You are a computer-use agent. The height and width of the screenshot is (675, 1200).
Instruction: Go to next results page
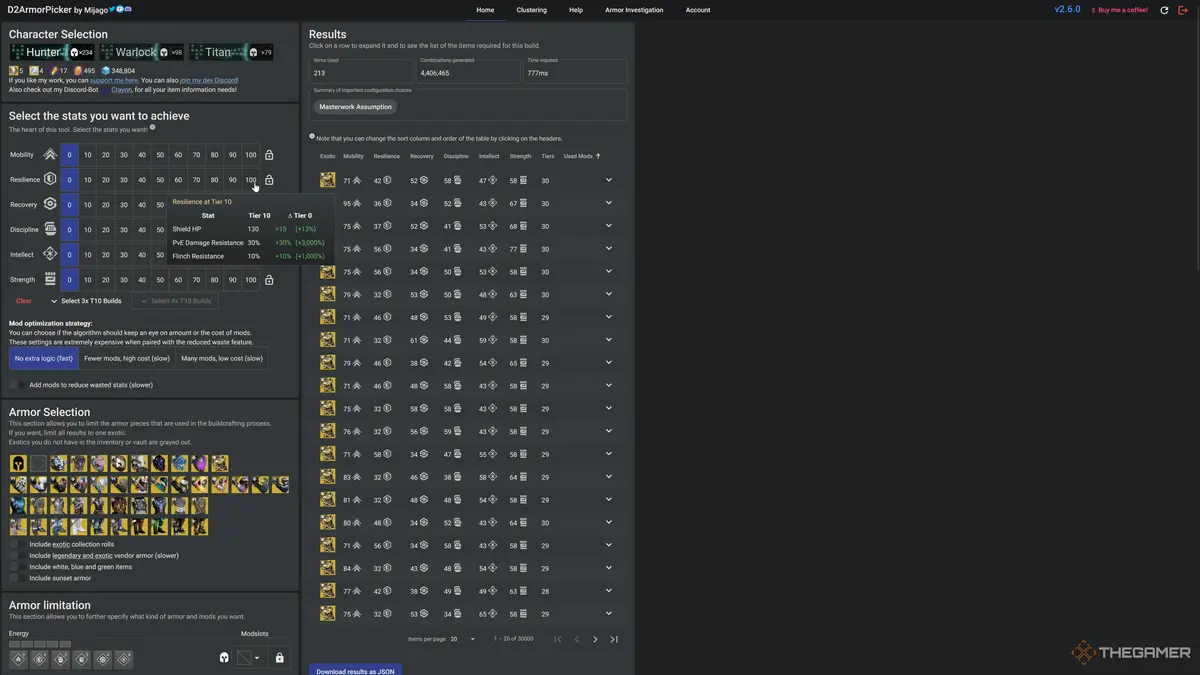pos(595,639)
